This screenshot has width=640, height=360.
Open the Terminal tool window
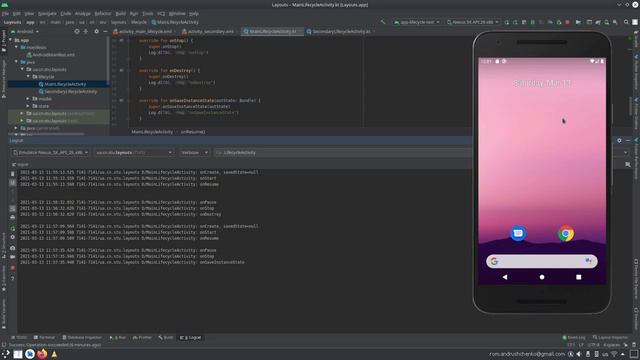44,338
